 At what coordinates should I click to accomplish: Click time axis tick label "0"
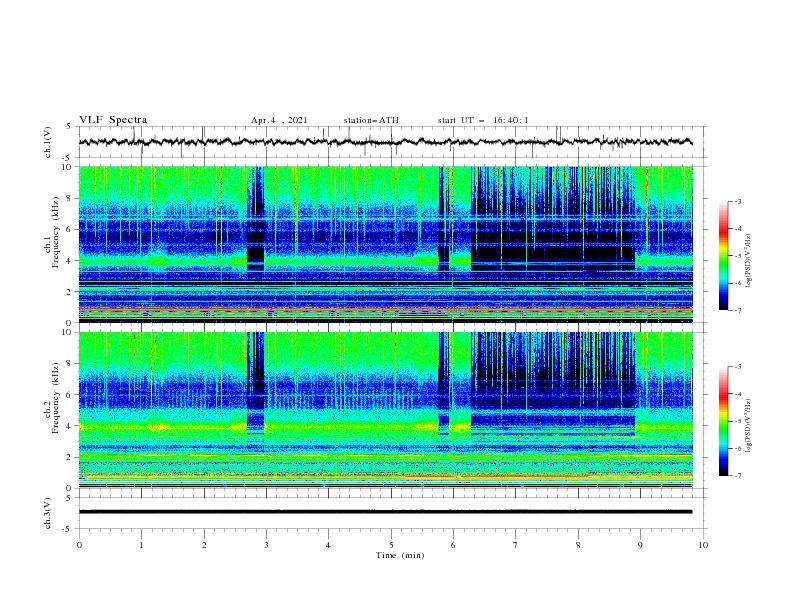coord(79,545)
